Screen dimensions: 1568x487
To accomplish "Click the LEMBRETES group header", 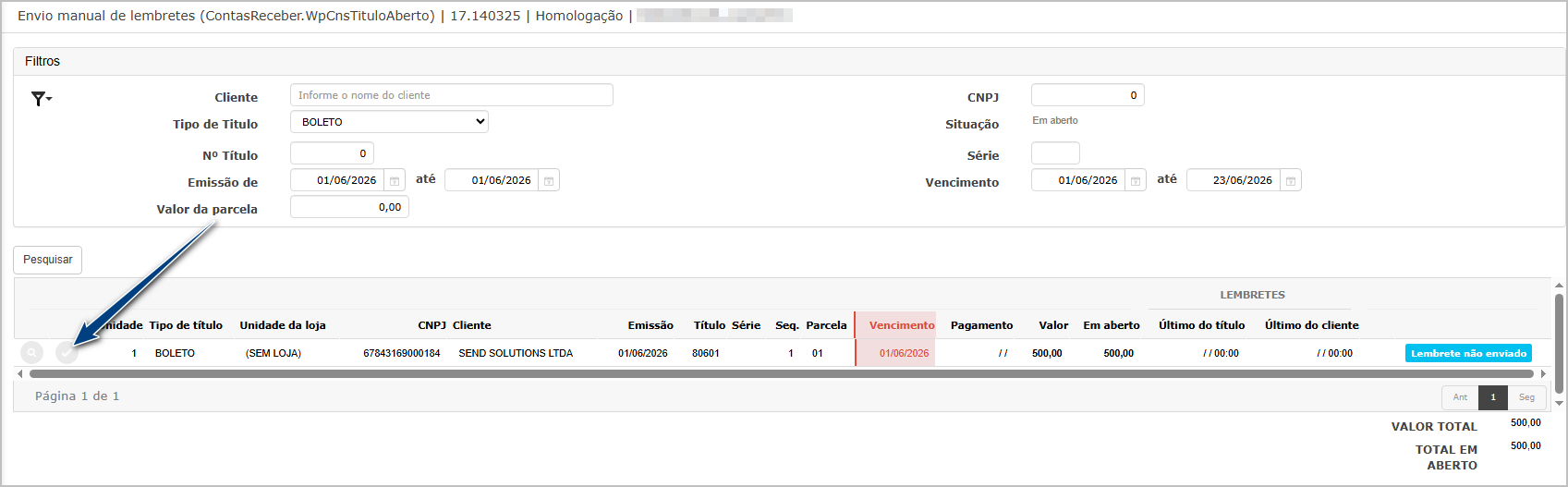I will point(1252,295).
